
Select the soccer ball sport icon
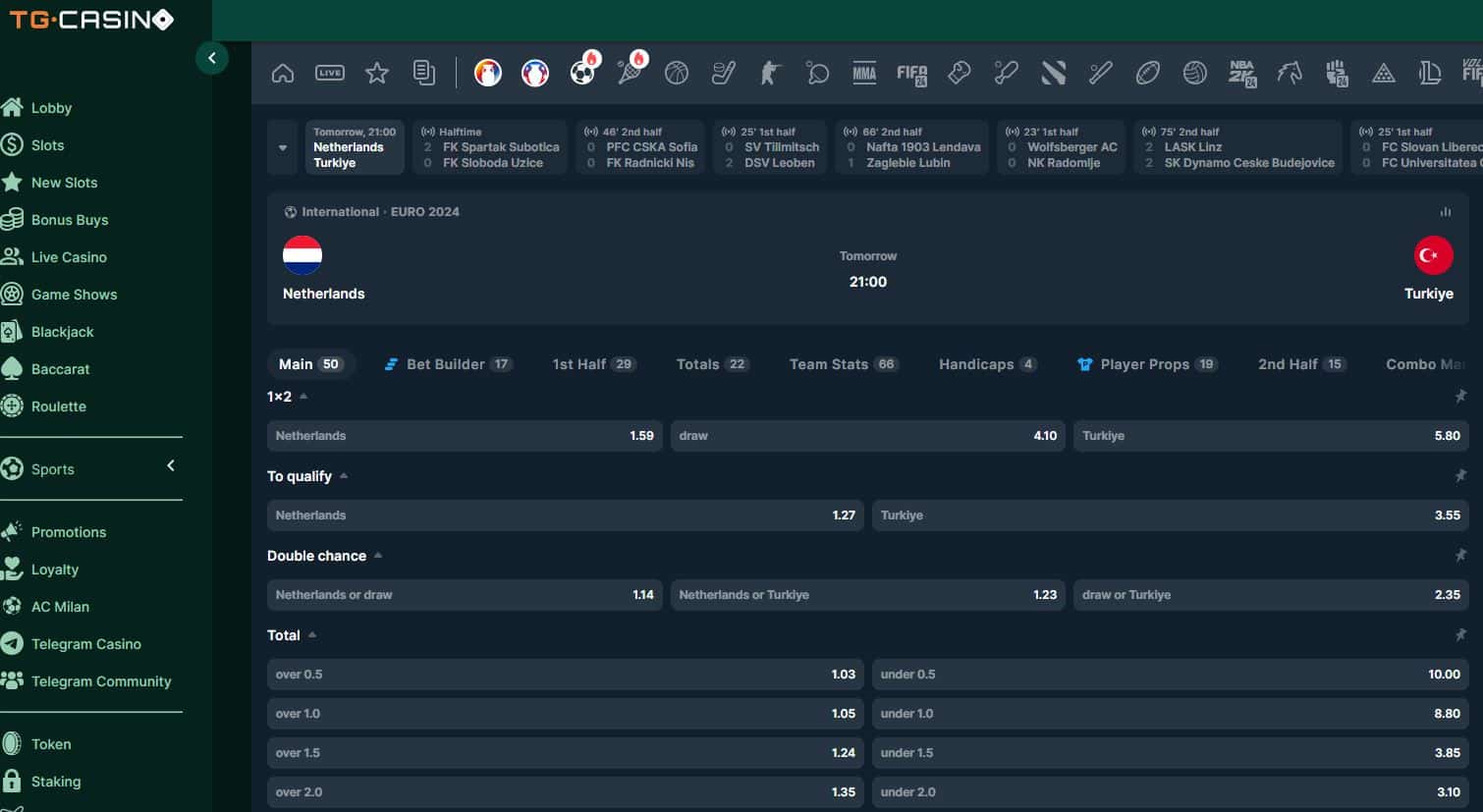(x=582, y=73)
